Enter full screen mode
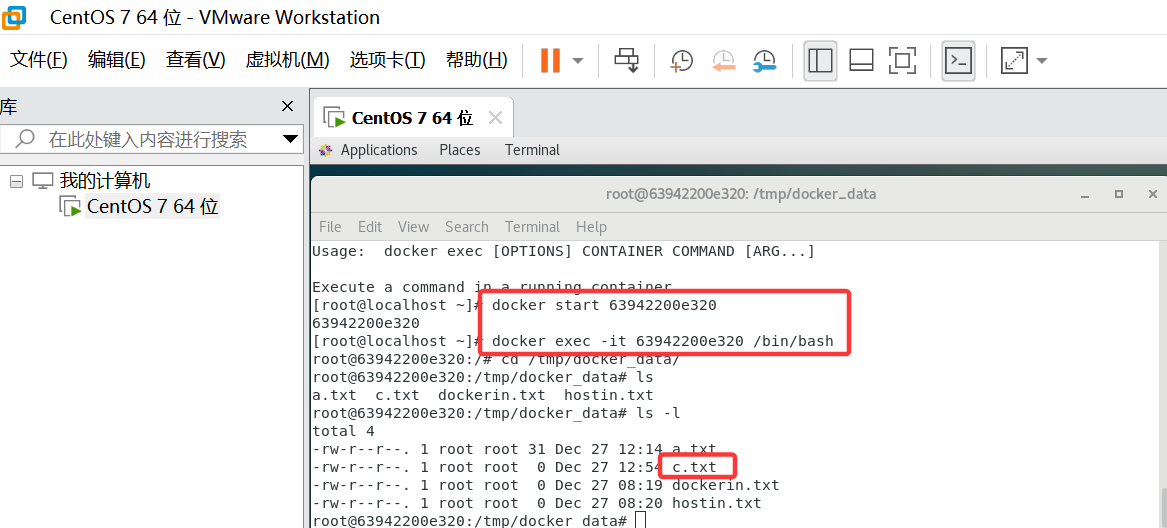 (902, 60)
